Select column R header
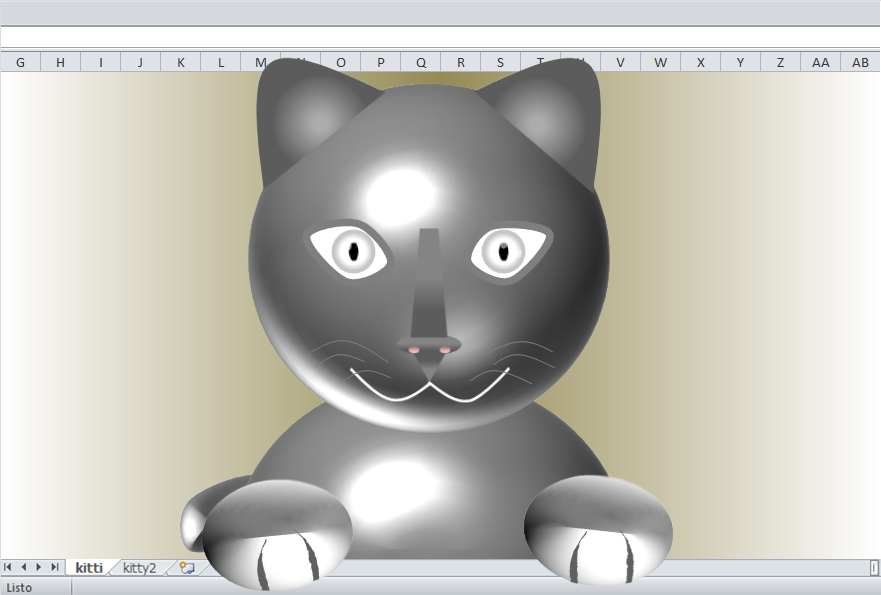 tap(461, 62)
